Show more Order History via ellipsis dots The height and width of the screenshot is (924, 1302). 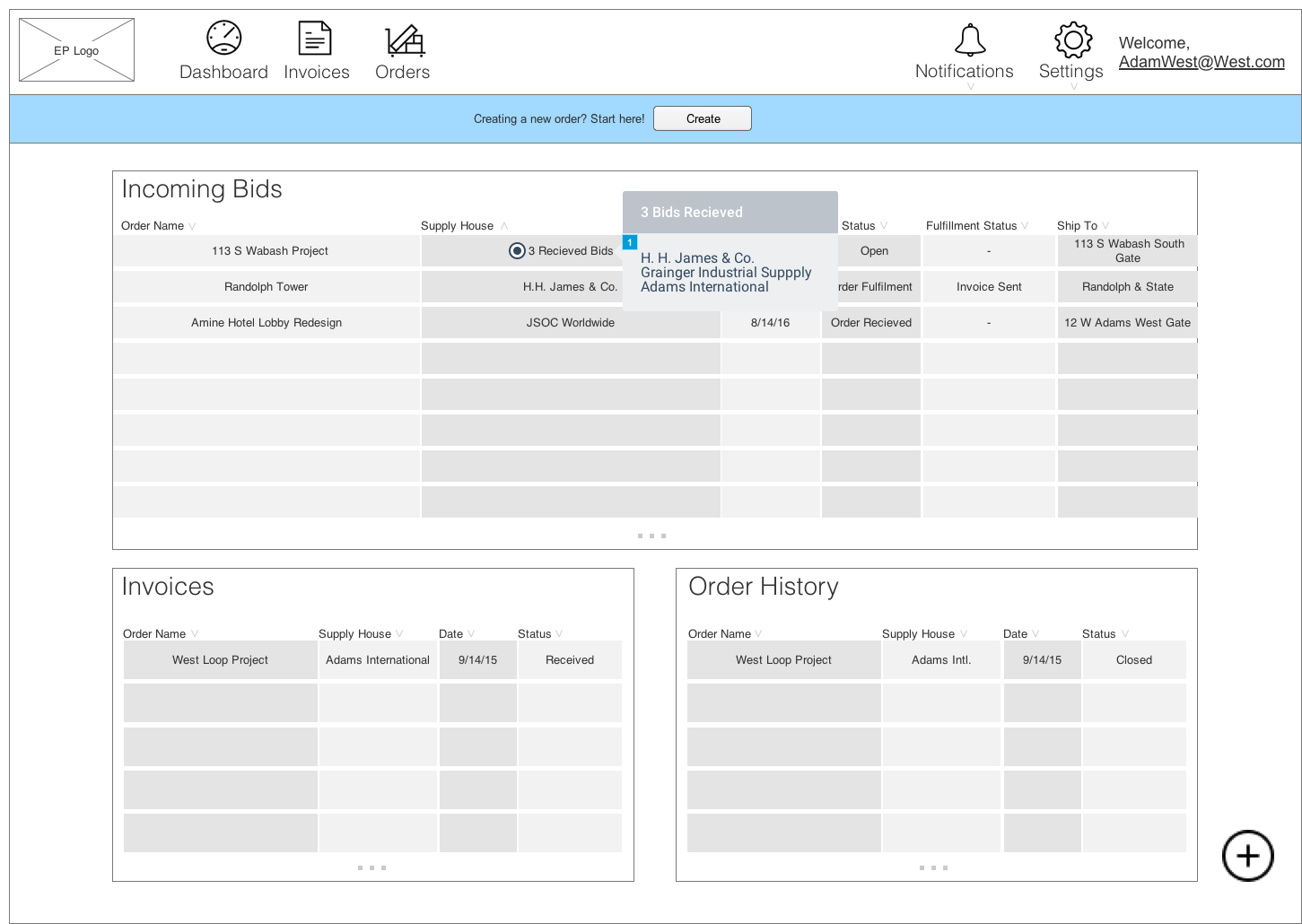pos(933,867)
